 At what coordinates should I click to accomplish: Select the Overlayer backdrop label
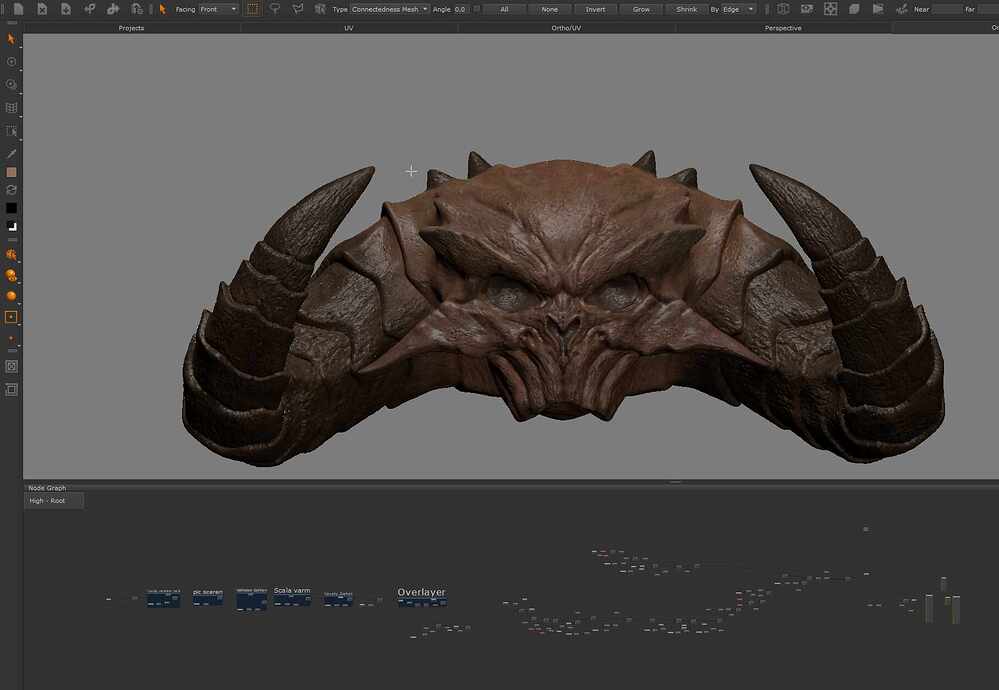coord(421,592)
